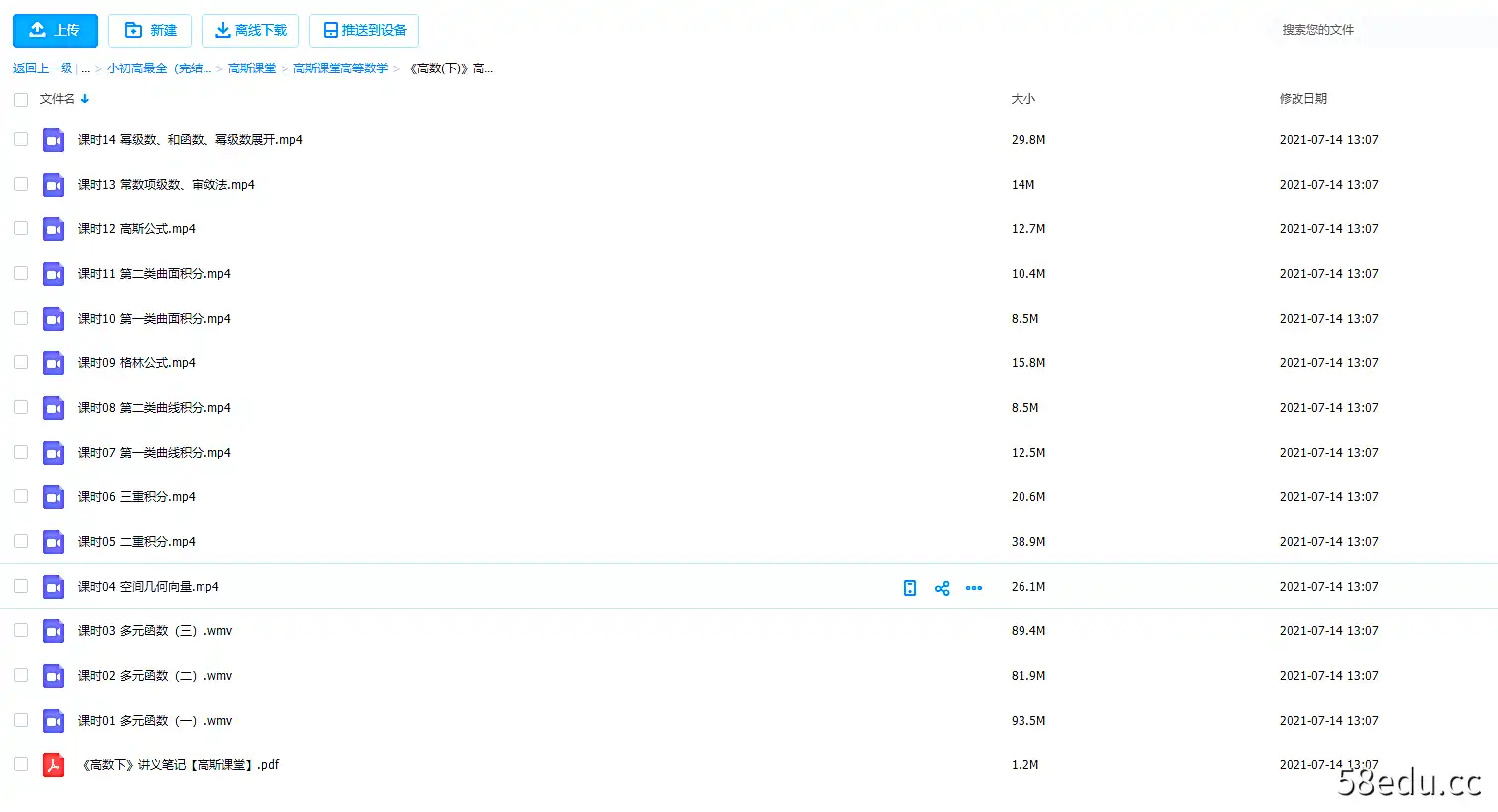
Task: Sort by 文件名 column header
Action: (58, 99)
